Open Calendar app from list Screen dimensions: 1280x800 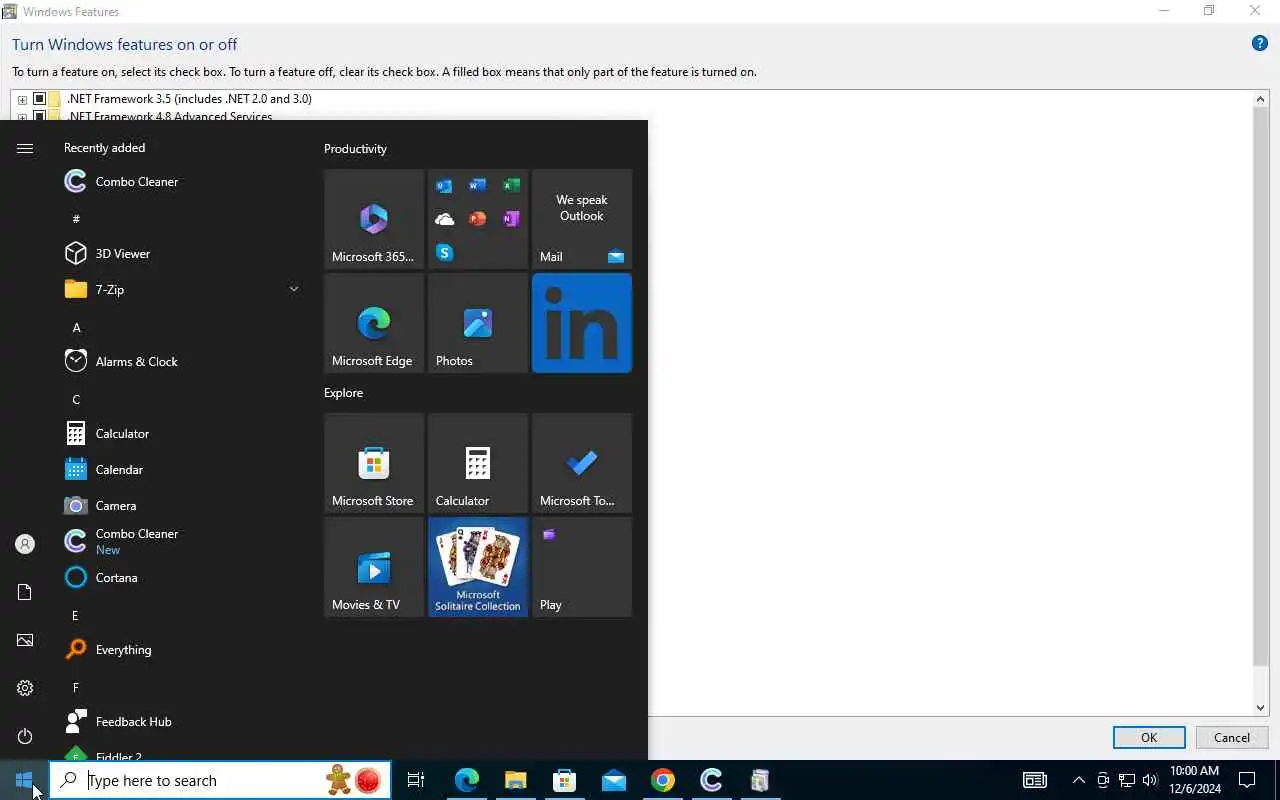[180, 469]
